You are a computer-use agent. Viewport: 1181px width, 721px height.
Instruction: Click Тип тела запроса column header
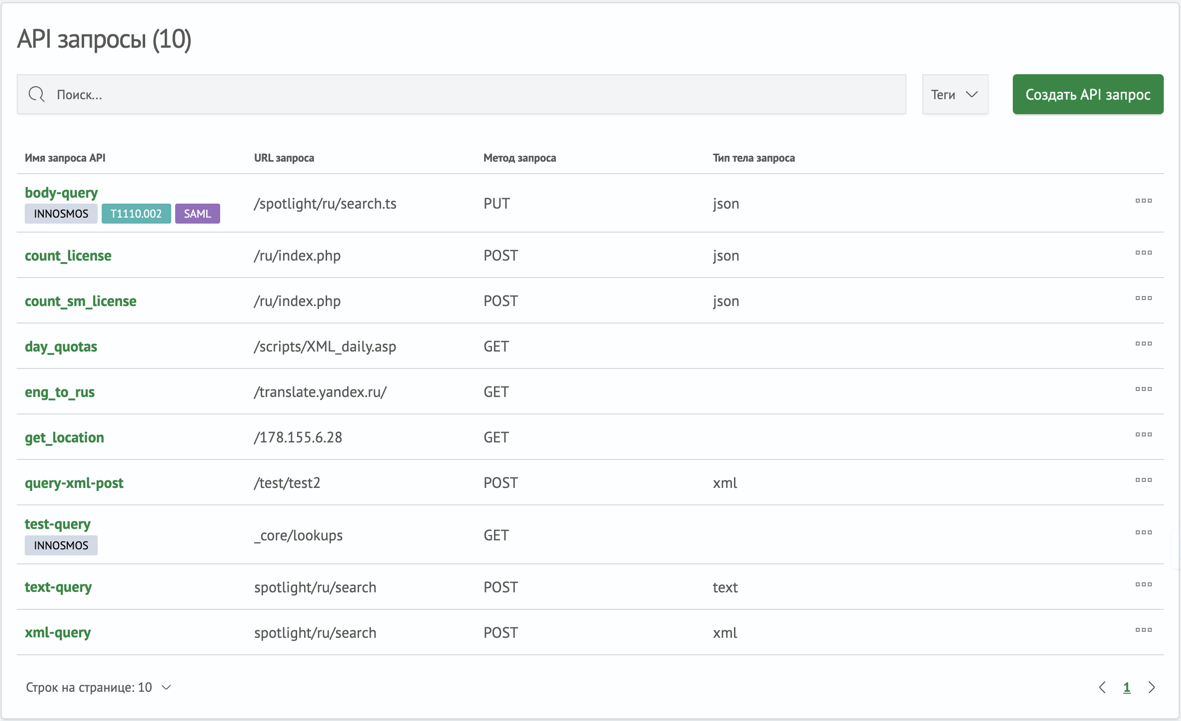tap(754, 158)
